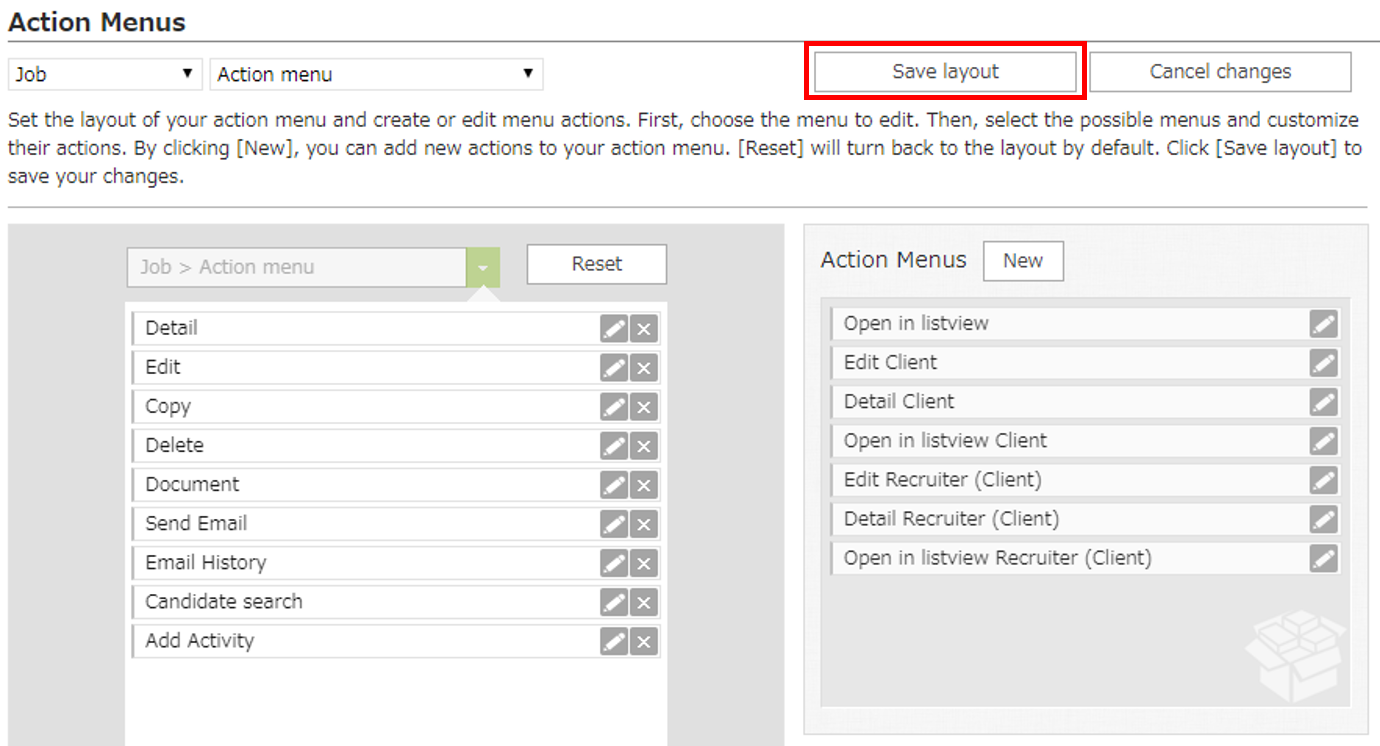Click Cancel changes
Viewport: 1380px width, 746px height.
[1220, 71]
